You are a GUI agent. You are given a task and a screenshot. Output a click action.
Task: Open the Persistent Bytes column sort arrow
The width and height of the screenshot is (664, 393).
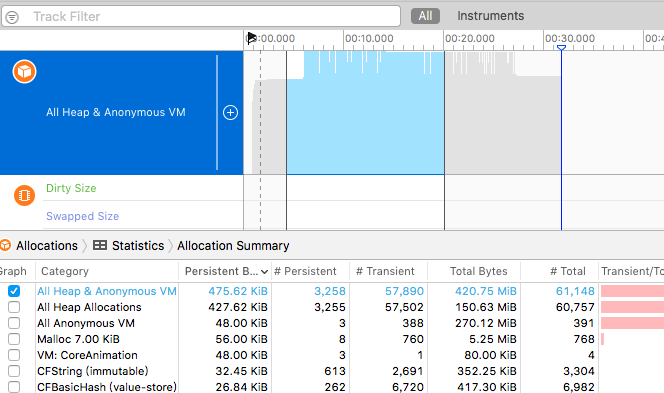click(x=265, y=272)
